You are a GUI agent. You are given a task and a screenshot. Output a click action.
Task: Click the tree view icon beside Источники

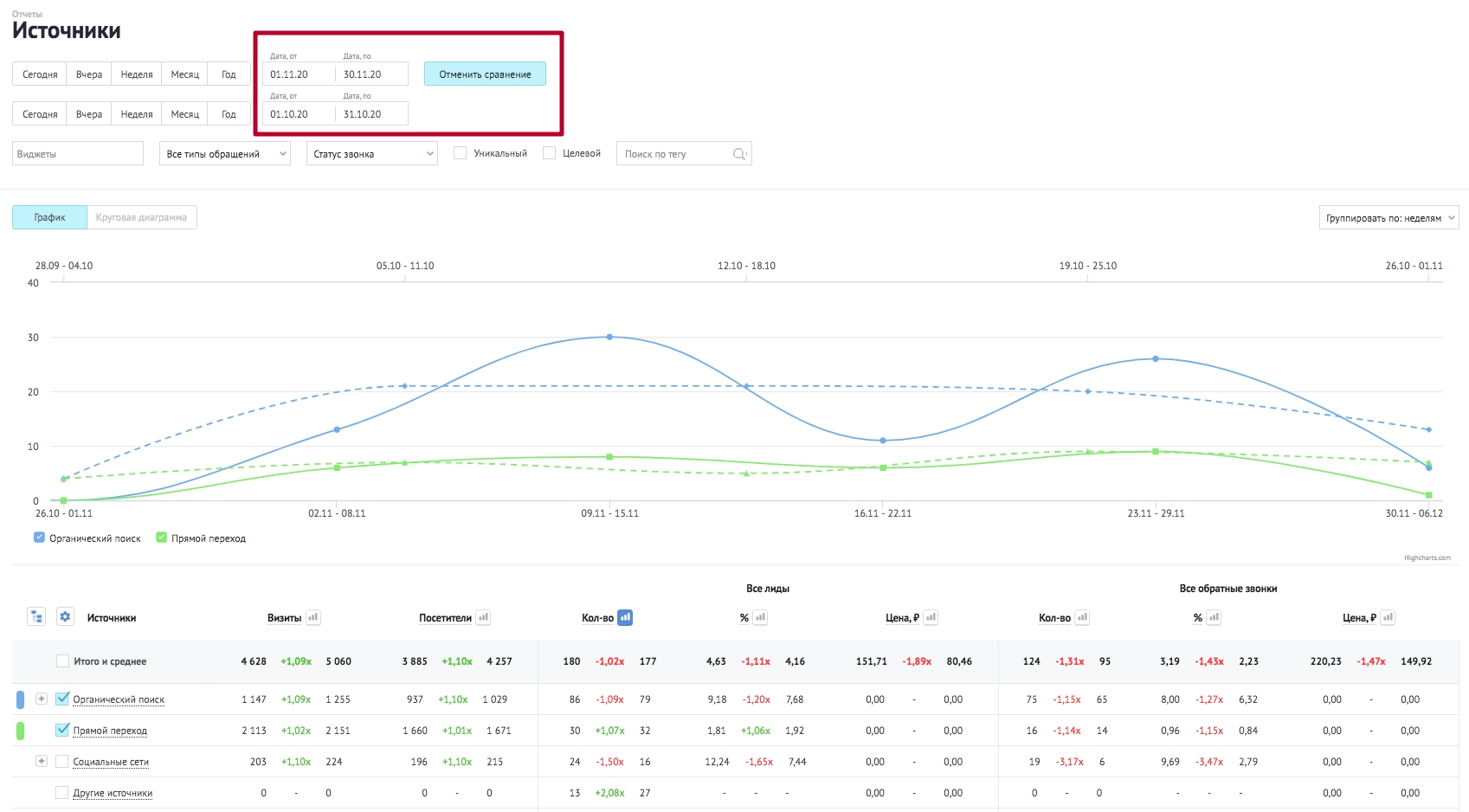click(x=36, y=616)
